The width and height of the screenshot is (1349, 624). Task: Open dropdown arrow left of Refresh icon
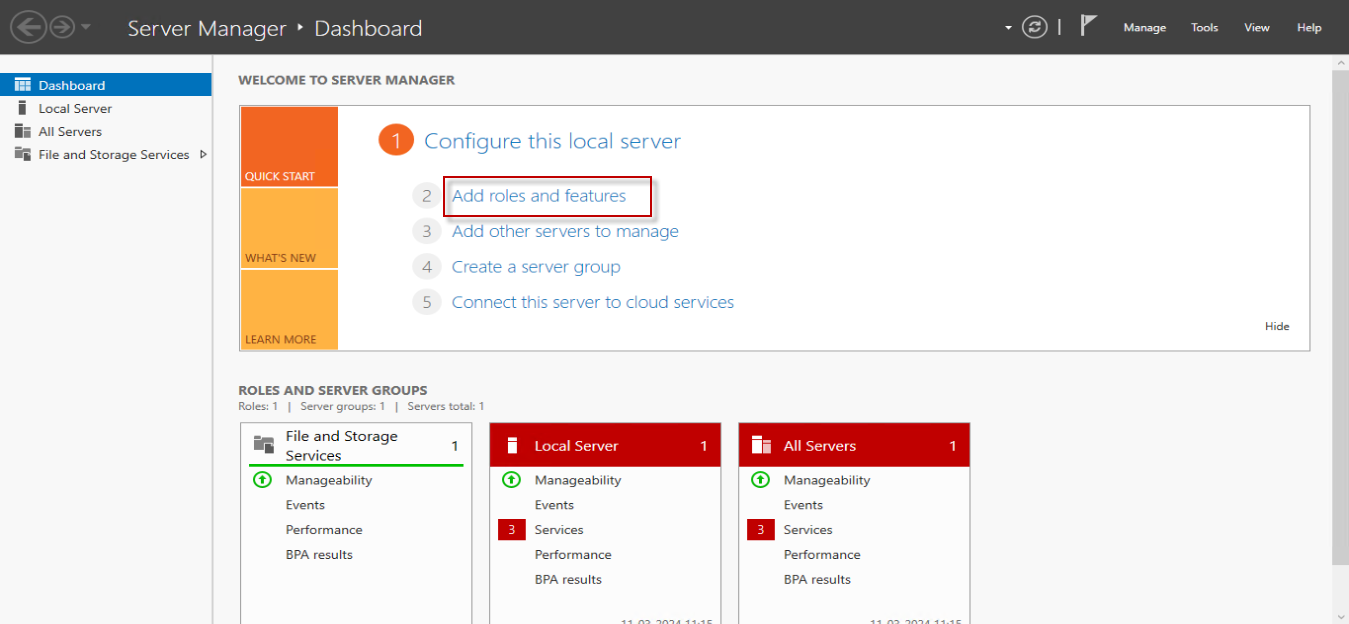click(x=1008, y=28)
